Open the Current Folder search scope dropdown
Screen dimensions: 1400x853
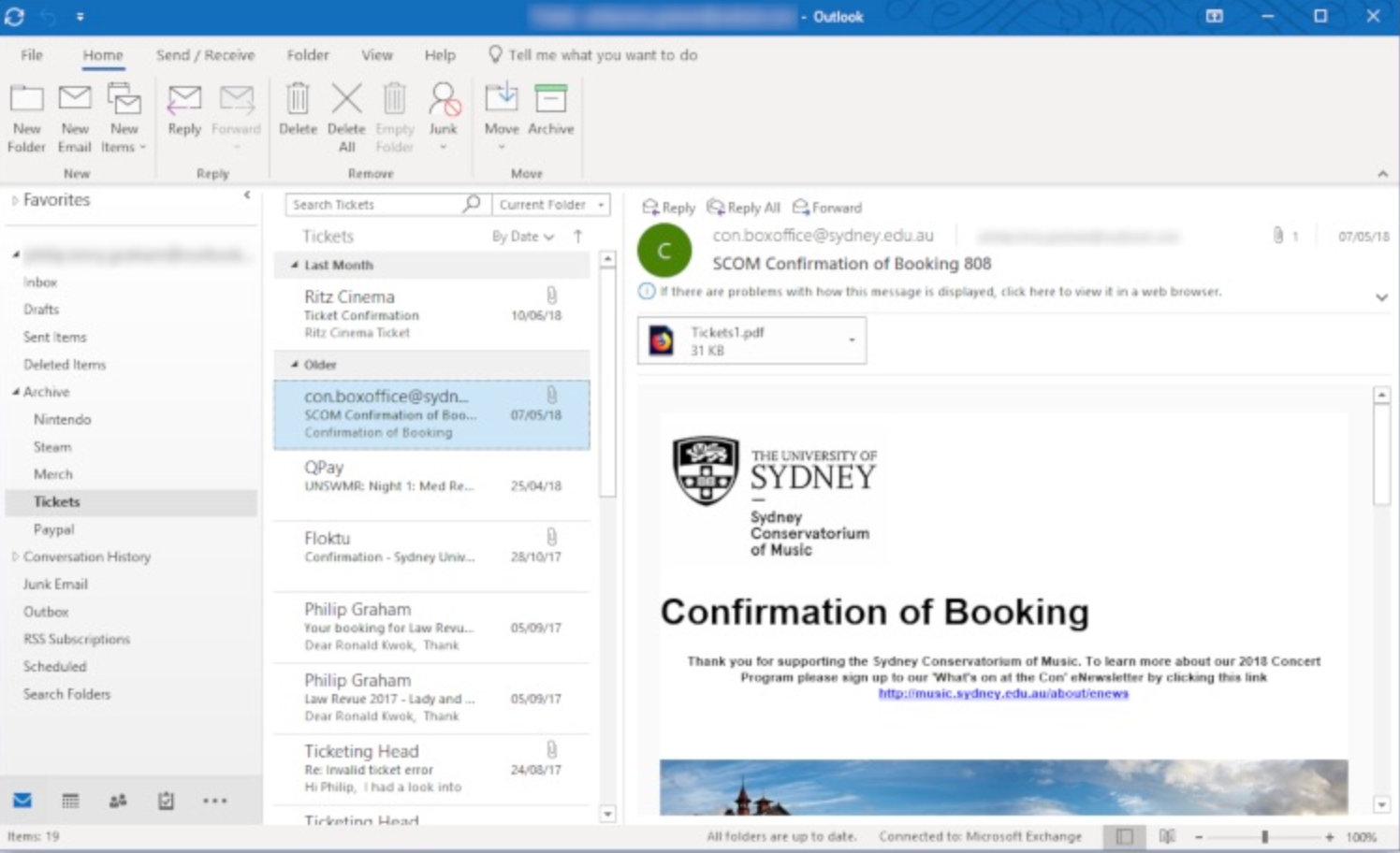click(550, 205)
